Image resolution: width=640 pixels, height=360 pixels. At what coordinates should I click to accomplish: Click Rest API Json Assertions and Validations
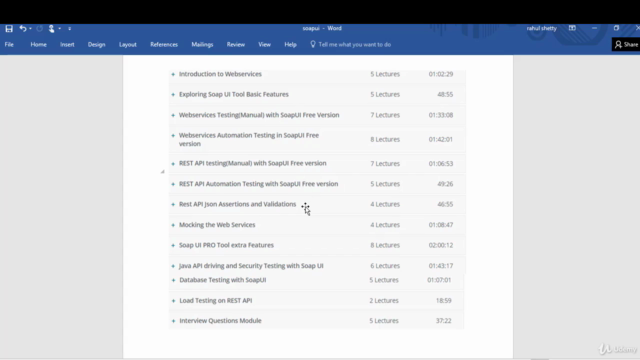click(x=238, y=204)
